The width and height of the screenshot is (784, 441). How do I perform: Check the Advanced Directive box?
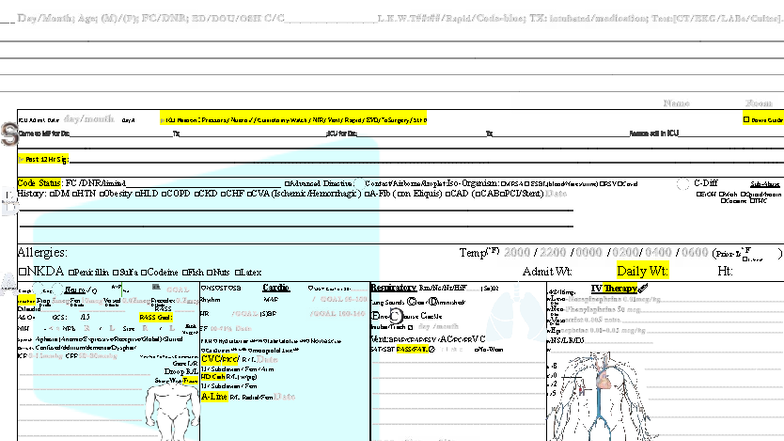pyautogui.click(x=287, y=184)
